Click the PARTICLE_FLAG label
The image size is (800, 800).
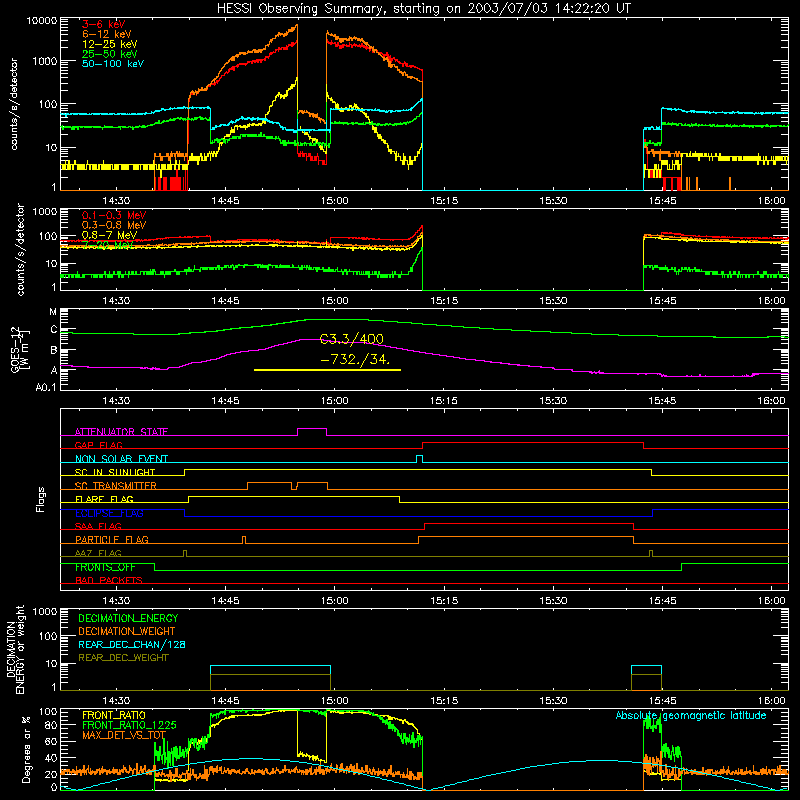point(112,539)
